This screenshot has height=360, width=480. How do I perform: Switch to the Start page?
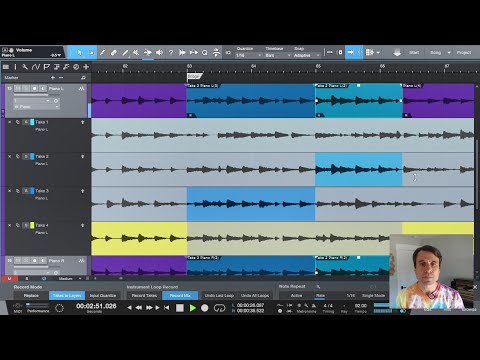pyautogui.click(x=414, y=53)
